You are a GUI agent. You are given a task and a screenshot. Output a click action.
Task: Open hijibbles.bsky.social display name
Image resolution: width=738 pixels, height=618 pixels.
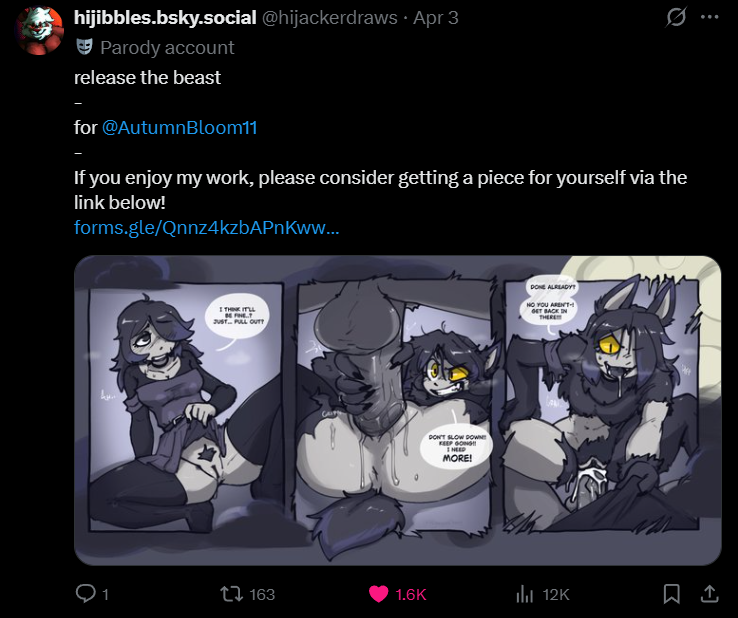[x=165, y=18]
